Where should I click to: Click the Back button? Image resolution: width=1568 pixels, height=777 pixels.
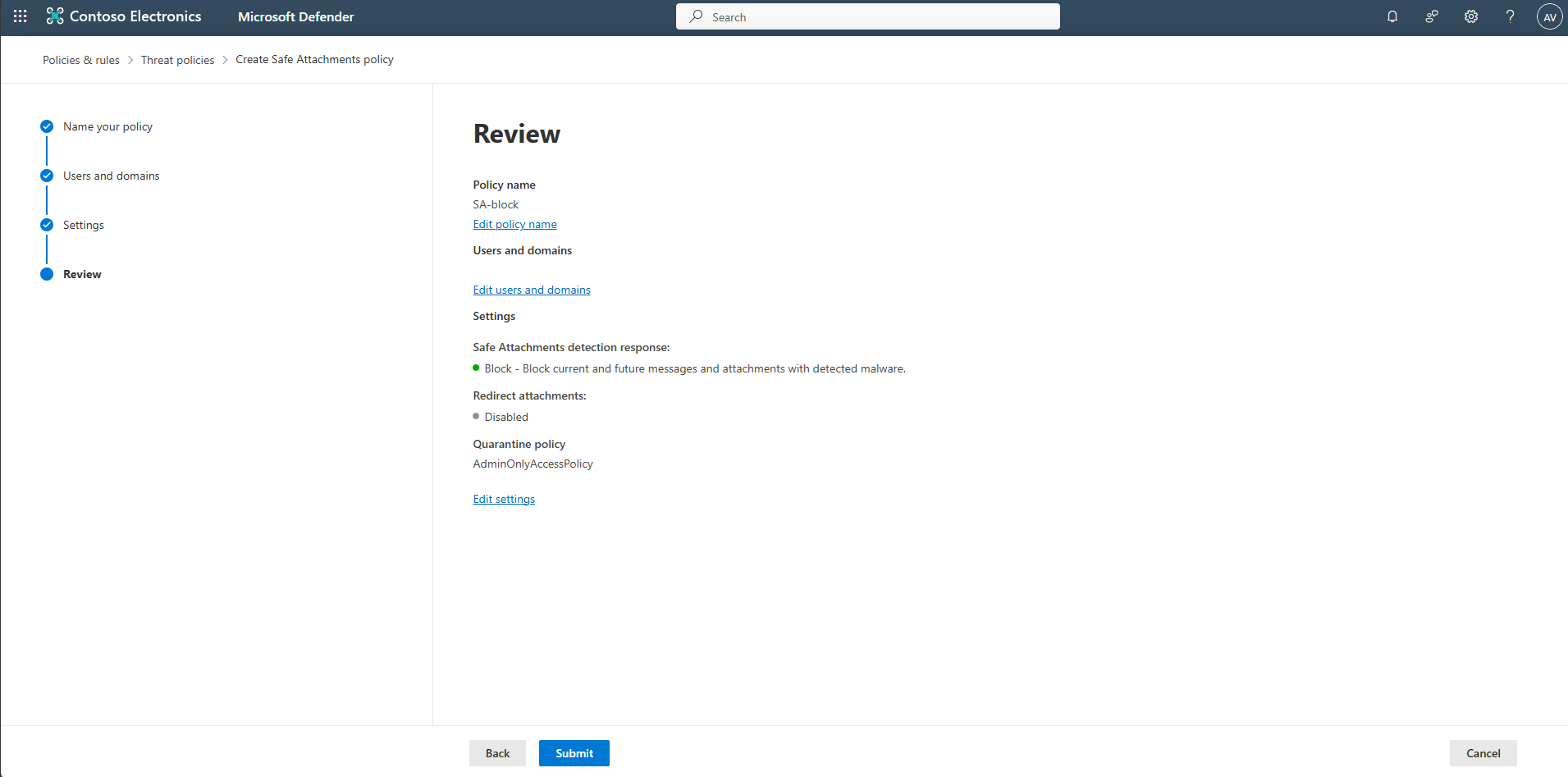(497, 753)
